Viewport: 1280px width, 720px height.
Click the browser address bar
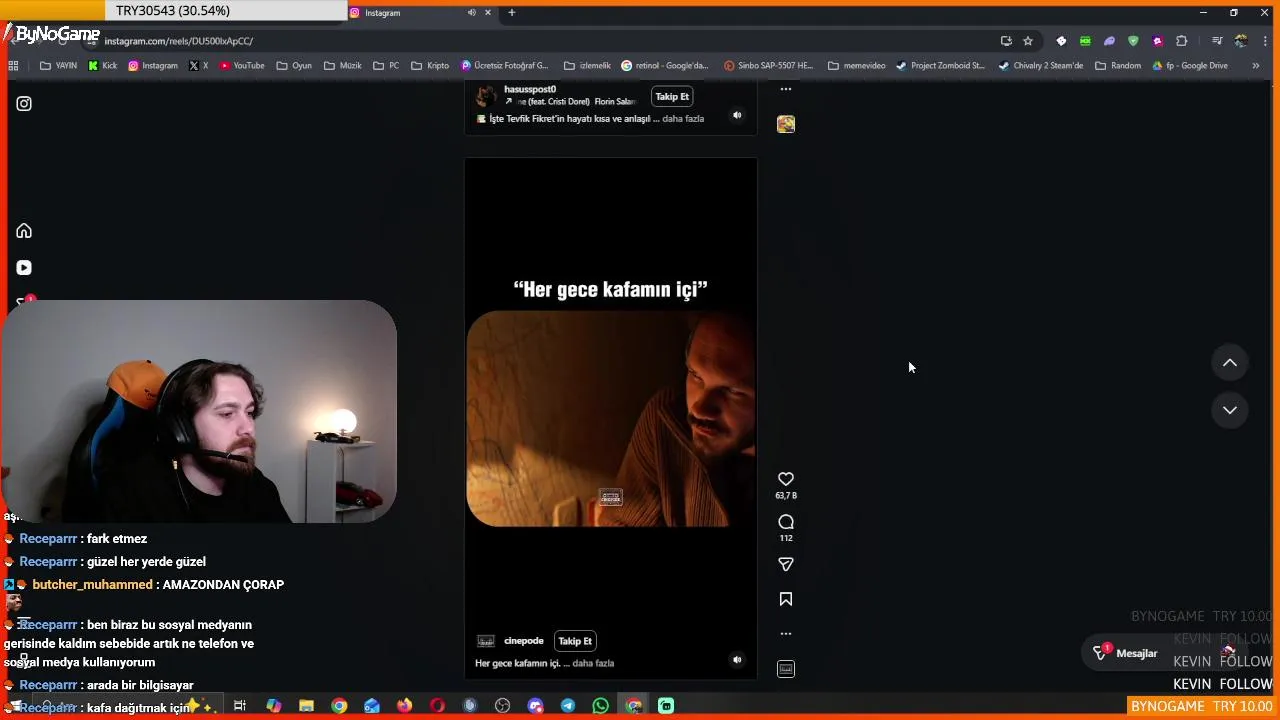click(540, 41)
